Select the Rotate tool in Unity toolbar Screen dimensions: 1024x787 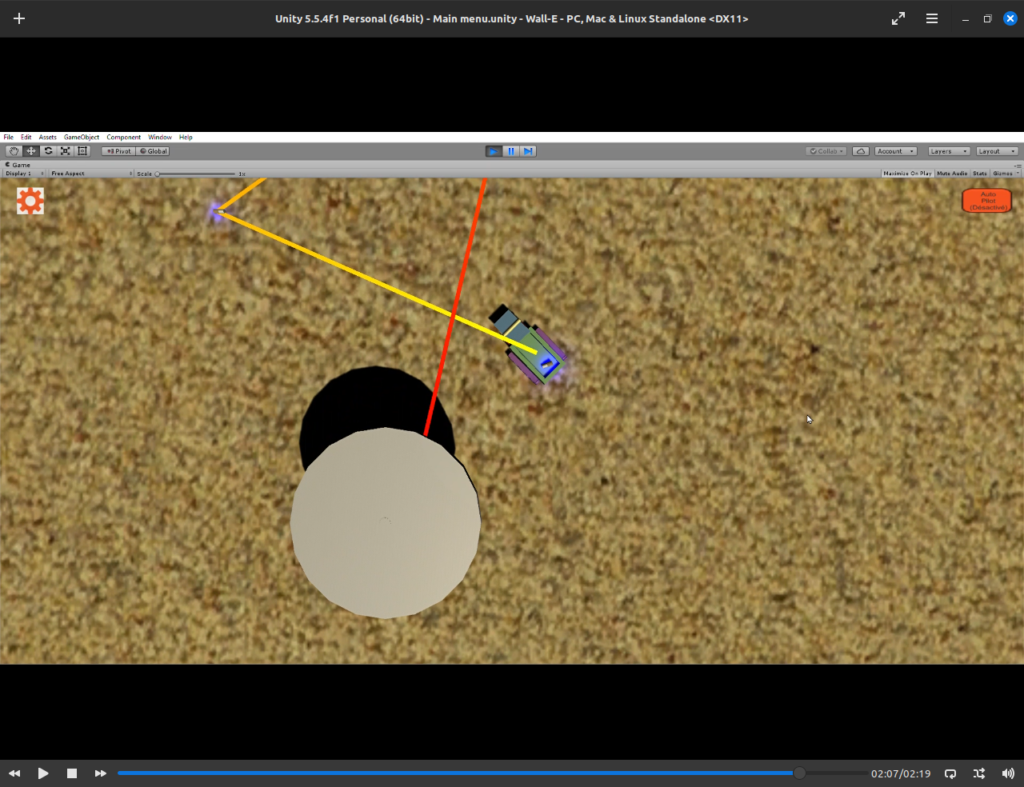click(48, 151)
